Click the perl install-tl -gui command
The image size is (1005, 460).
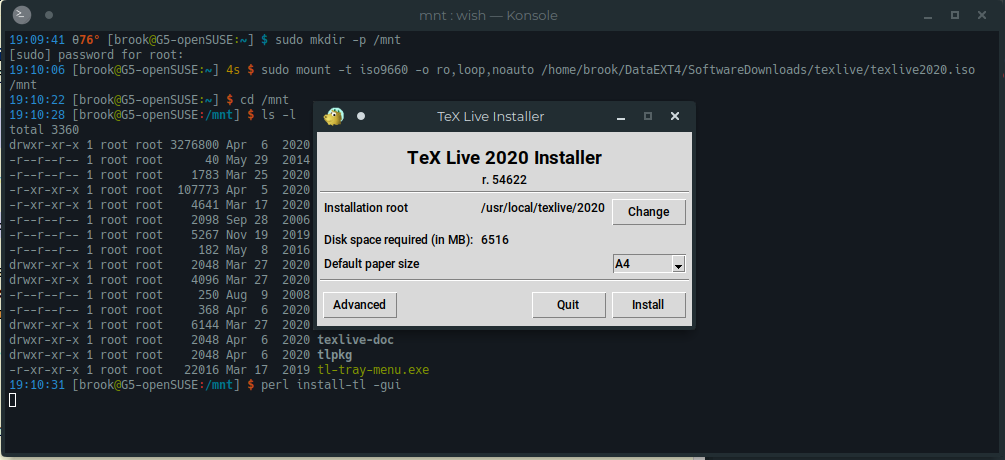[331, 386]
